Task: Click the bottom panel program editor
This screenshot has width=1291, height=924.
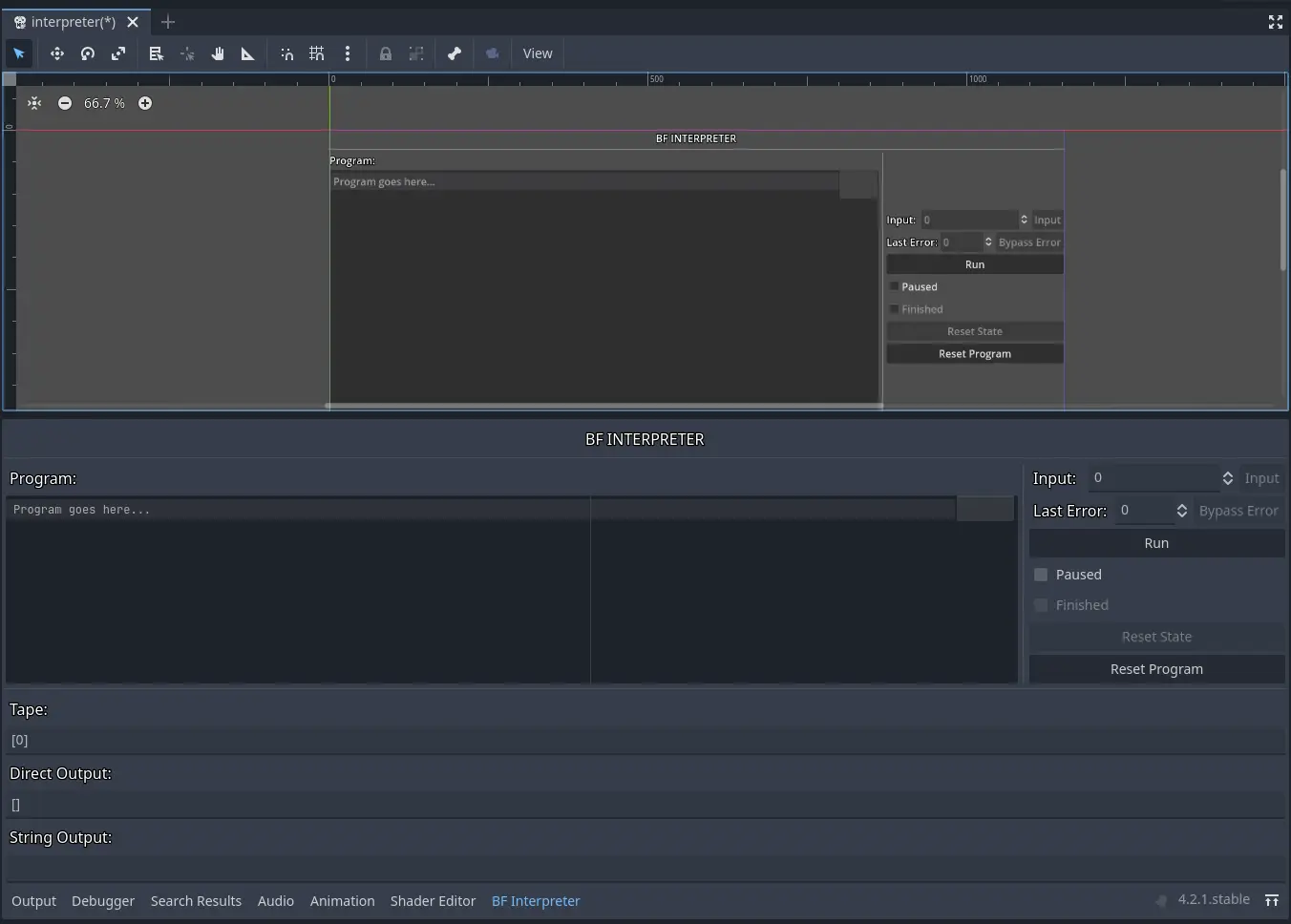Action: coord(511,589)
